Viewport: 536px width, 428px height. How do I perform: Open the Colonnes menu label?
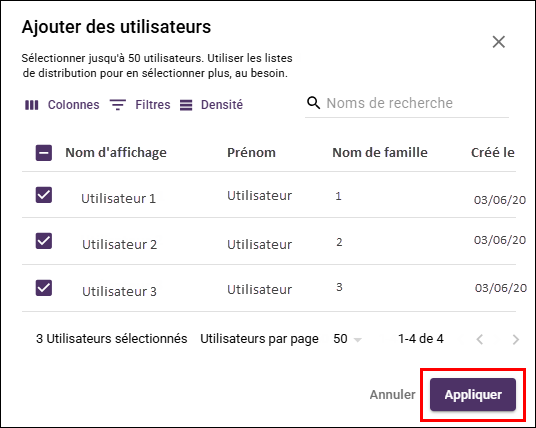tap(73, 105)
